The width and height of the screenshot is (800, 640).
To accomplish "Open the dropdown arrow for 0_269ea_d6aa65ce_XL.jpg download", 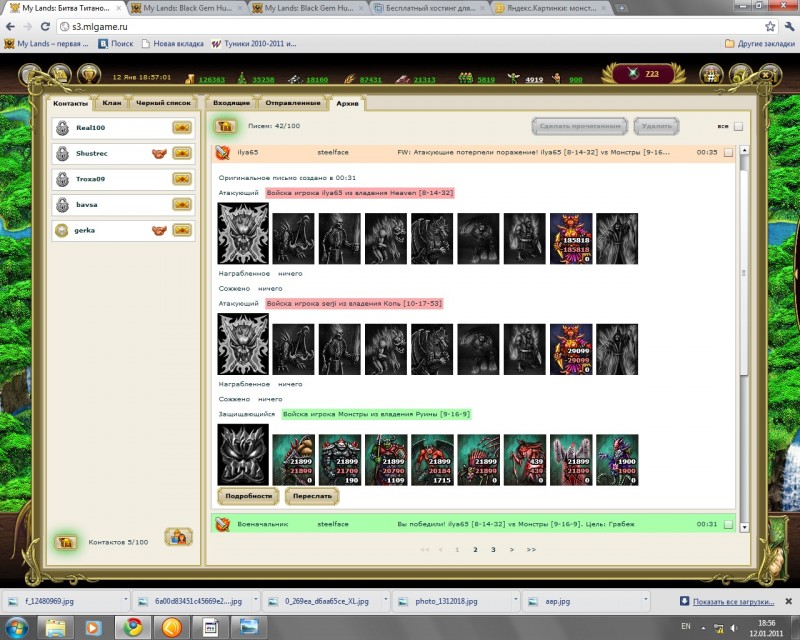I will tap(386, 600).
